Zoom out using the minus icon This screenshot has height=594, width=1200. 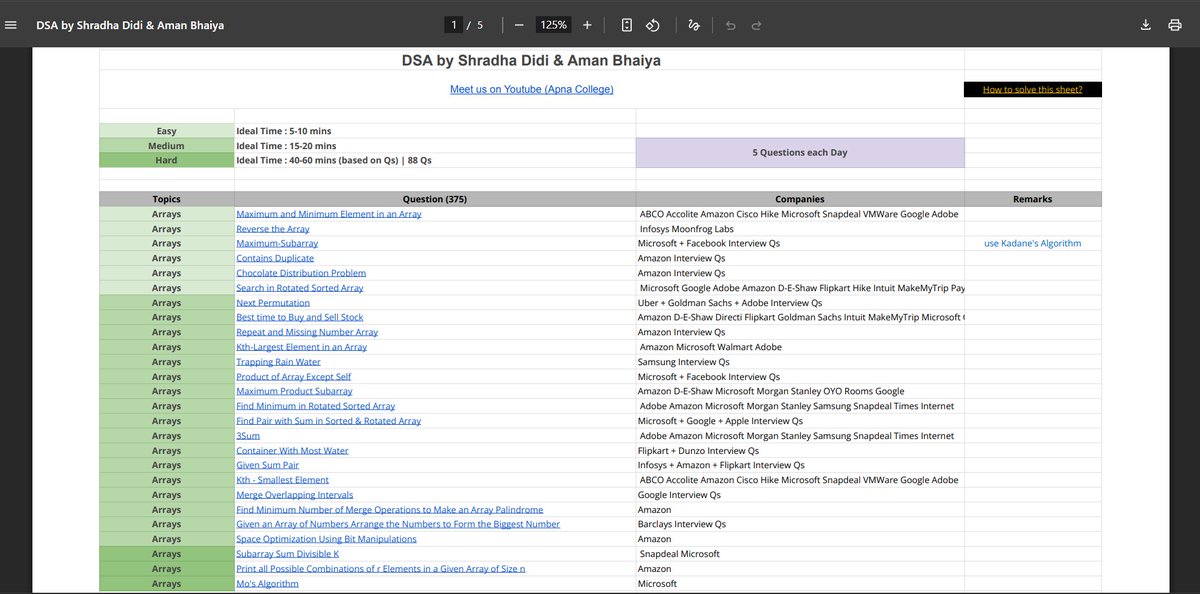[519, 24]
